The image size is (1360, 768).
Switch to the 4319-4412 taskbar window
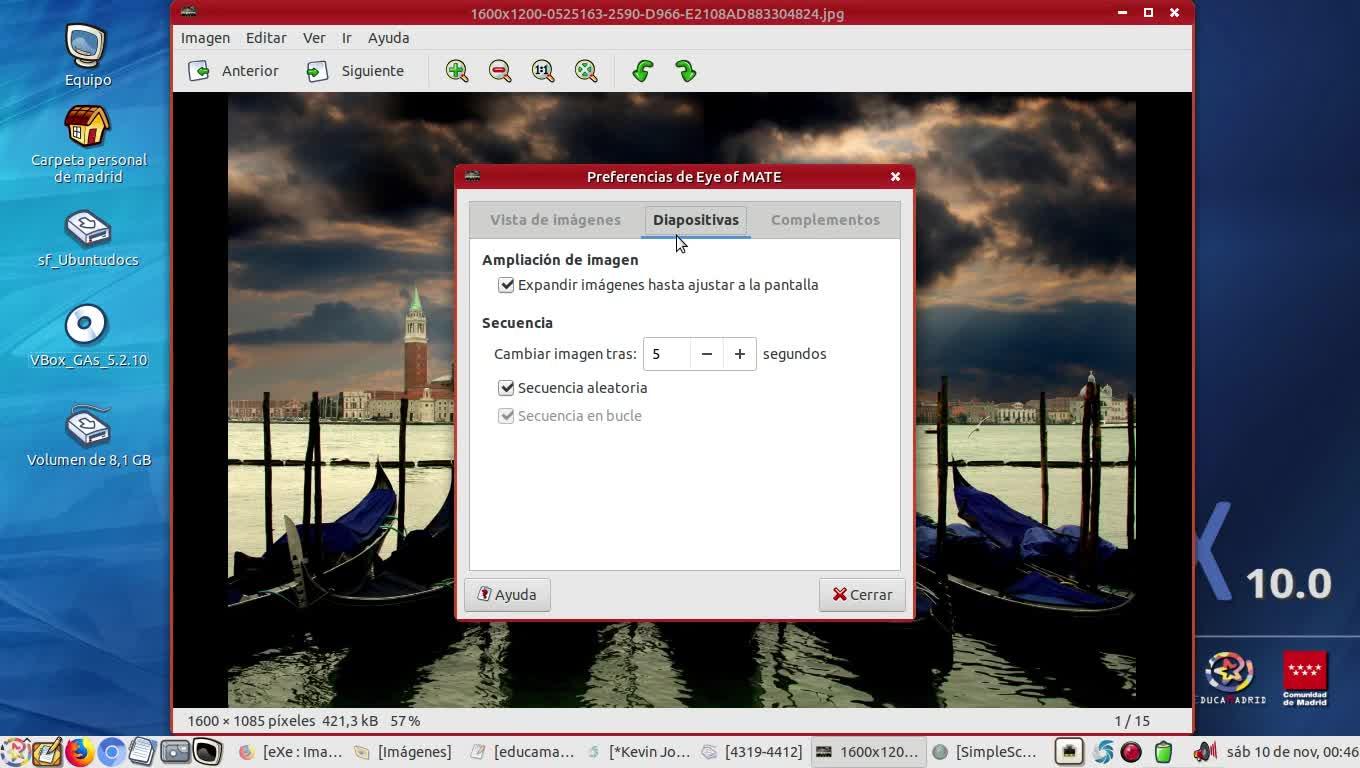(752, 752)
